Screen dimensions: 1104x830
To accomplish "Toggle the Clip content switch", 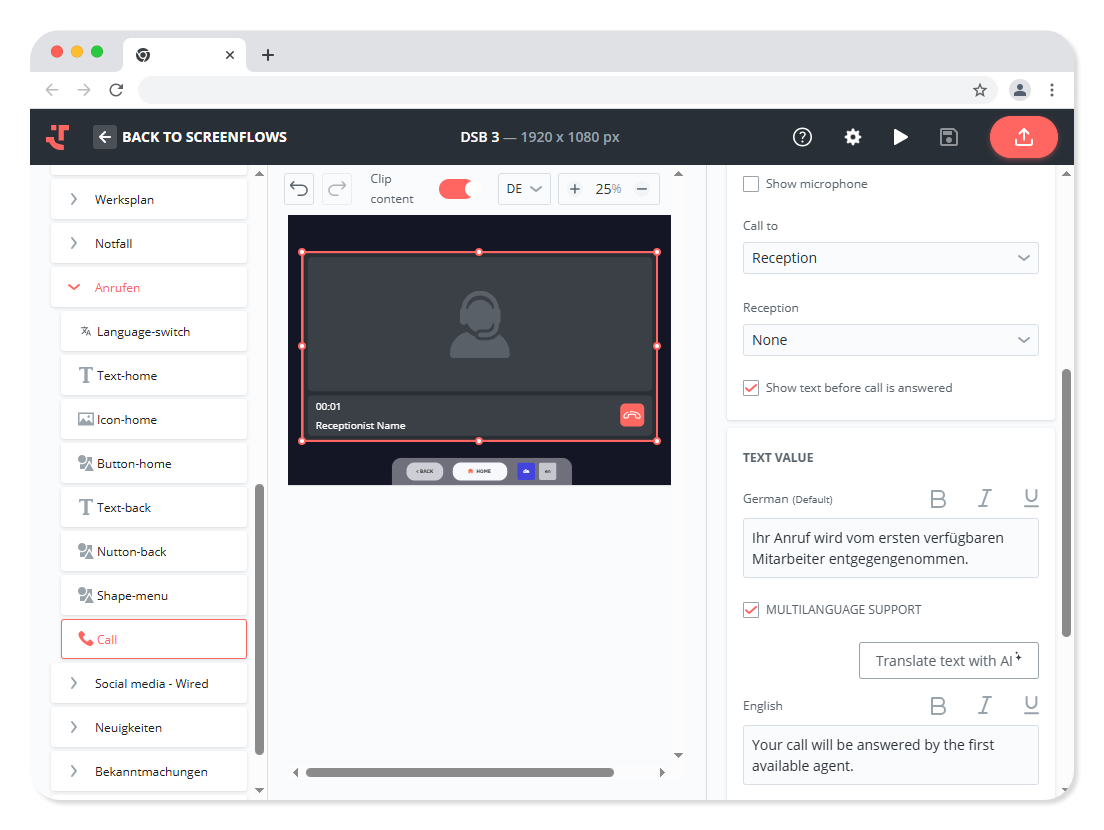I will coord(459,189).
